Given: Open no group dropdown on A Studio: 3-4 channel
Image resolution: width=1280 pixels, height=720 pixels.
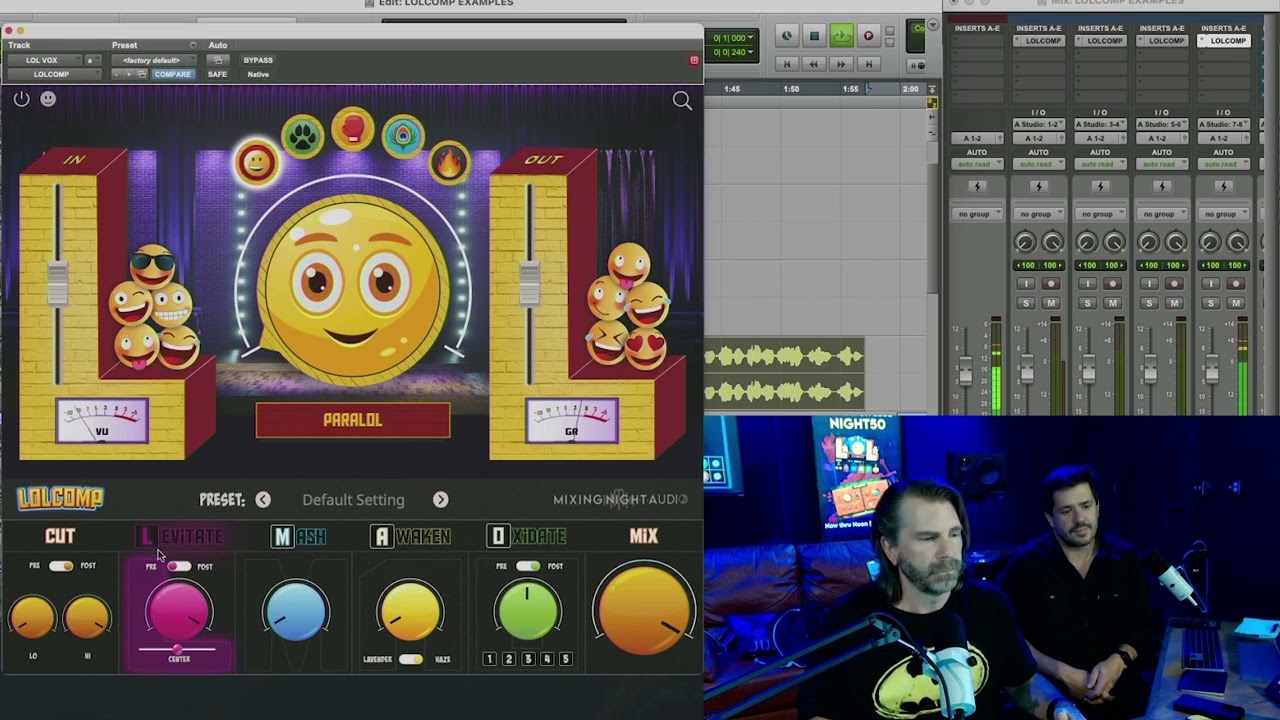Looking at the screenshot, I should coord(1101,214).
